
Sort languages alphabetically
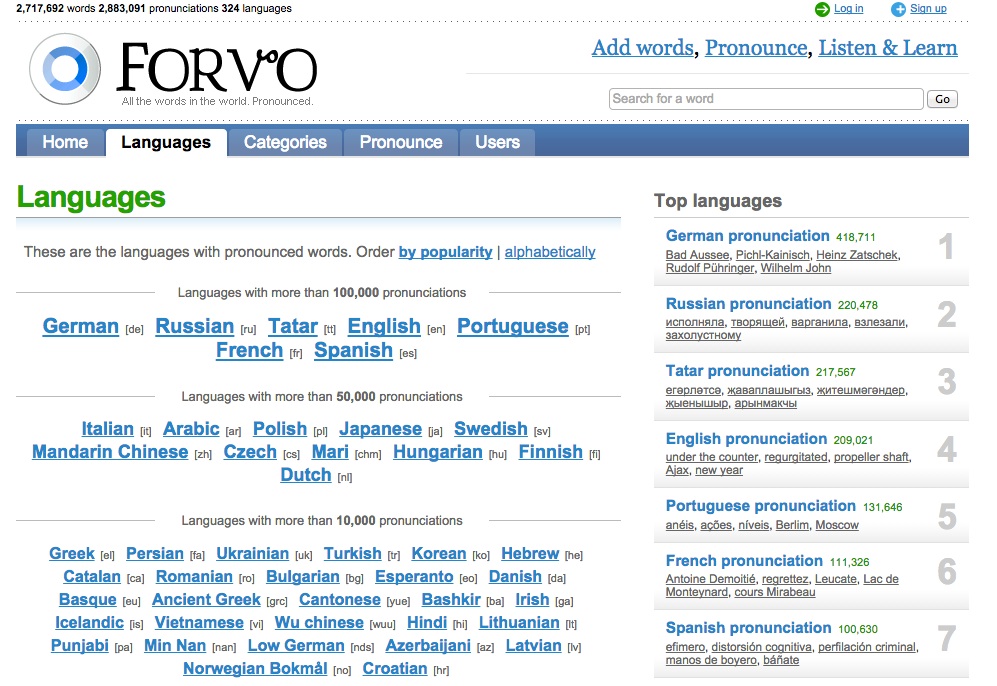click(x=549, y=252)
